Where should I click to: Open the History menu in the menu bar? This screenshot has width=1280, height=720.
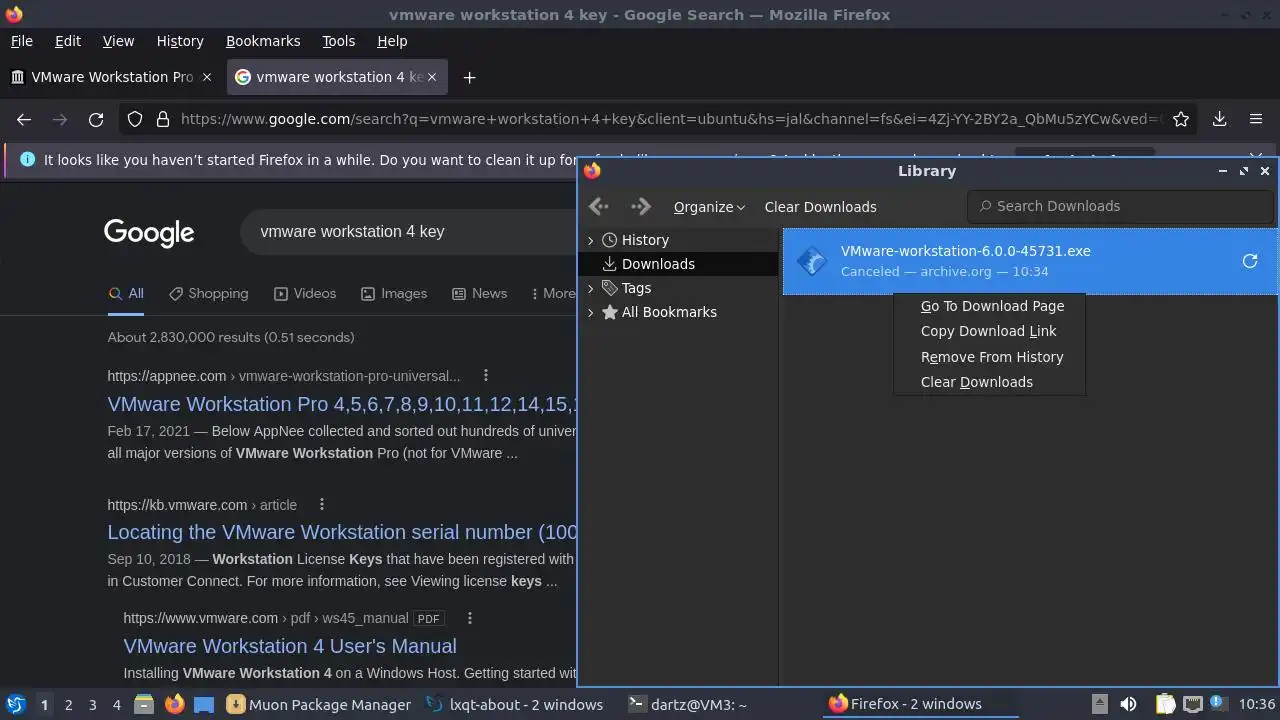click(180, 41)
